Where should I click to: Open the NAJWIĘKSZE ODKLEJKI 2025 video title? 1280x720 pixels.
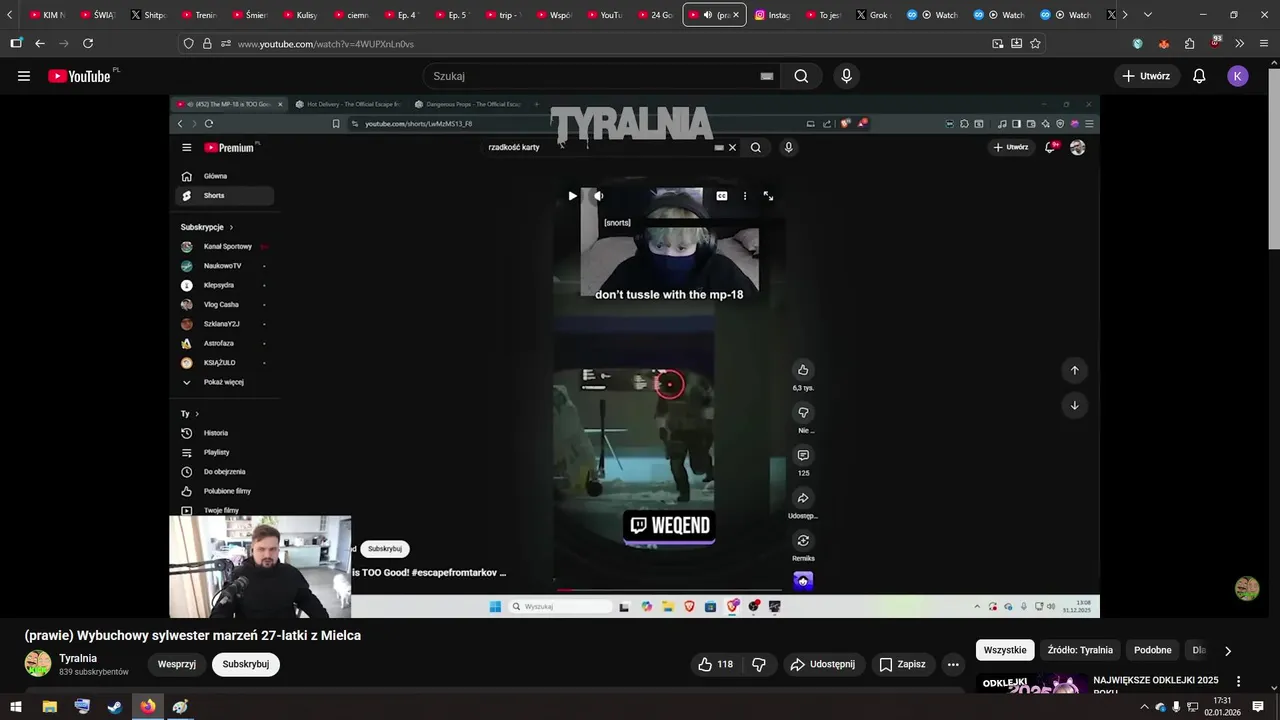pyautogui.click(x=1156, y=685)
